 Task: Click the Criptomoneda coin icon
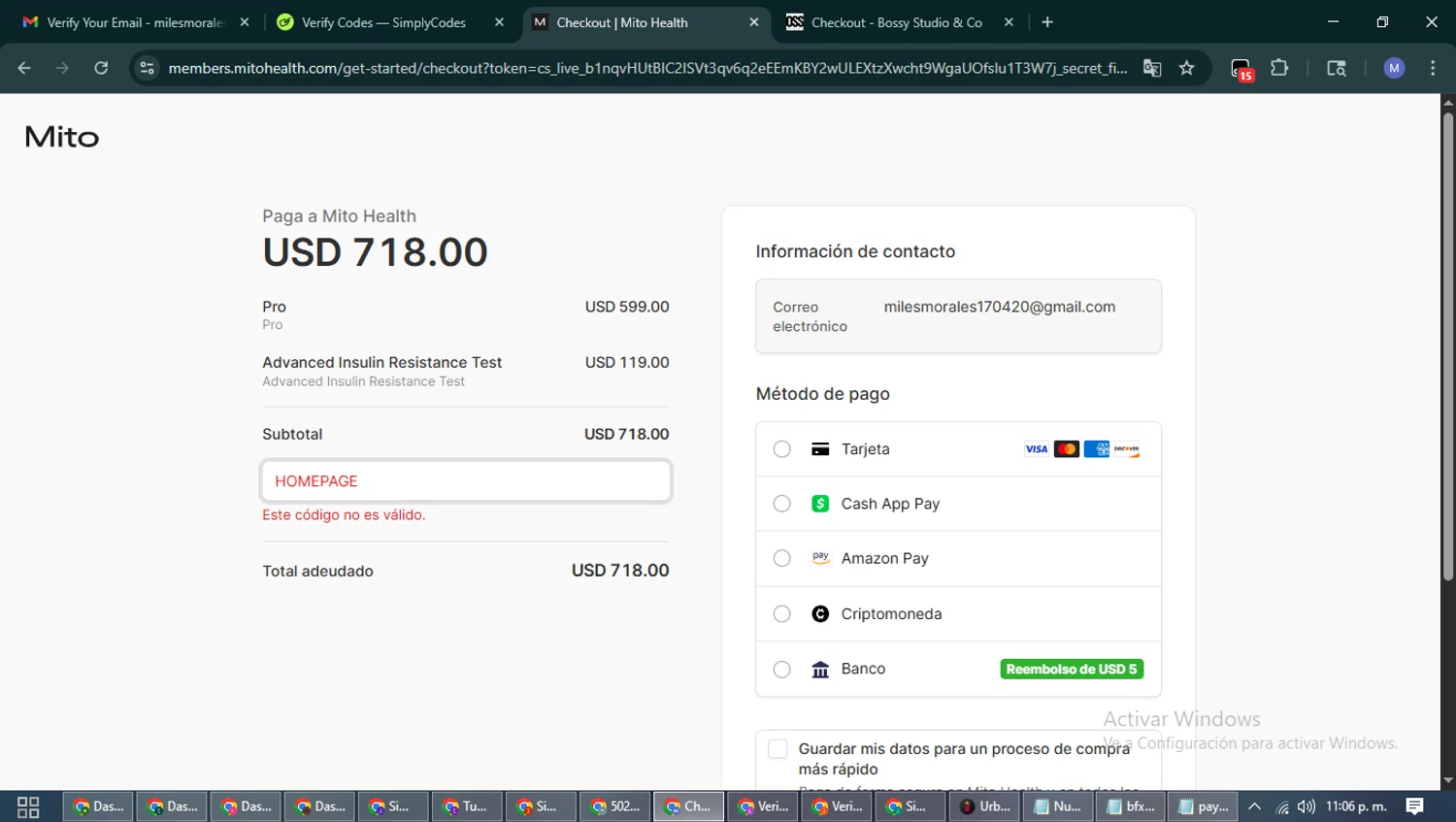pyautogui.click(x=820, y=613)
